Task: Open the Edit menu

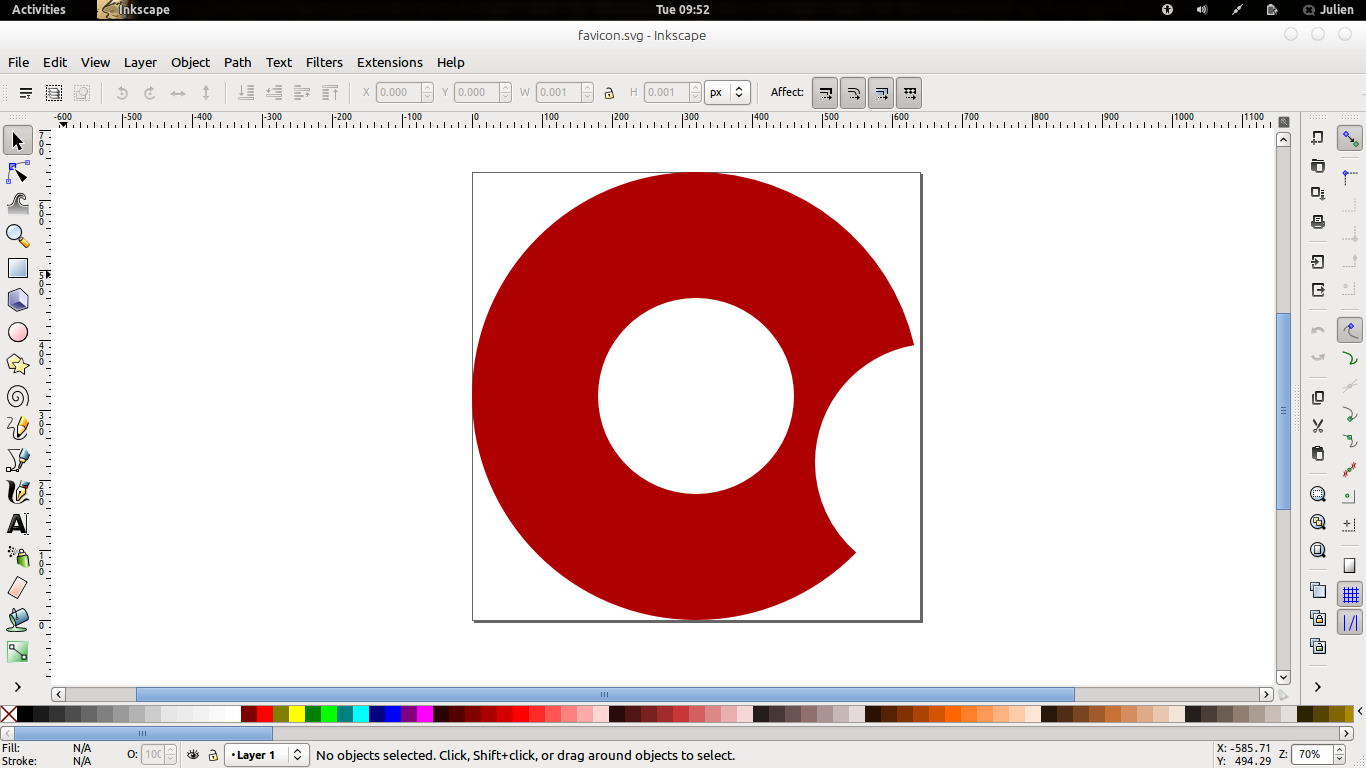Action: (55, 62)
